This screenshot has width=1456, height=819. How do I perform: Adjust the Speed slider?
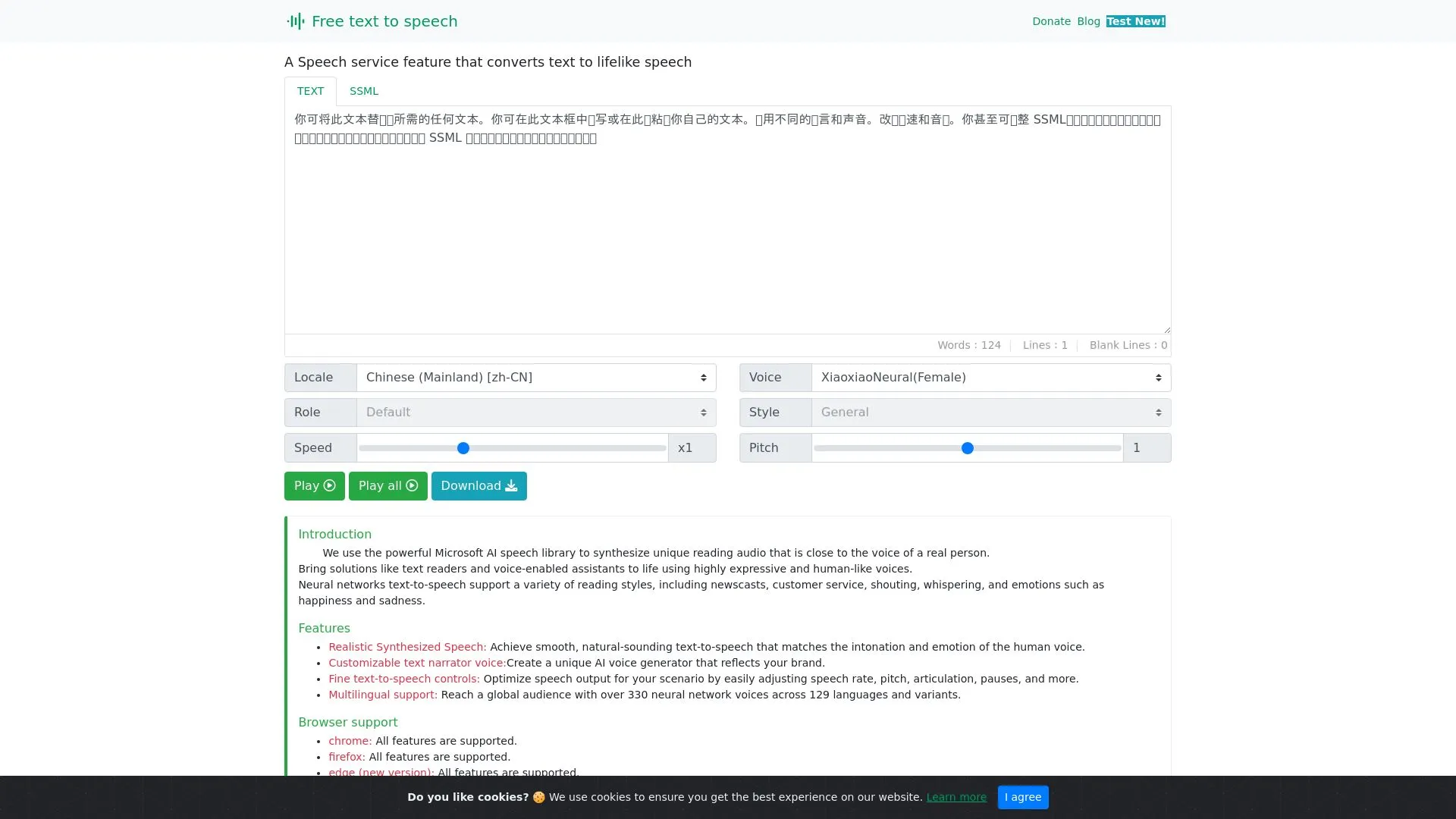coord(463,448)
